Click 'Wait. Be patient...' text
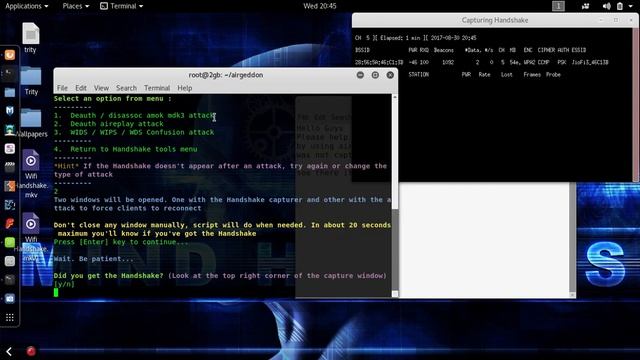Screen dimensions: 640x360 click(93, 259)
